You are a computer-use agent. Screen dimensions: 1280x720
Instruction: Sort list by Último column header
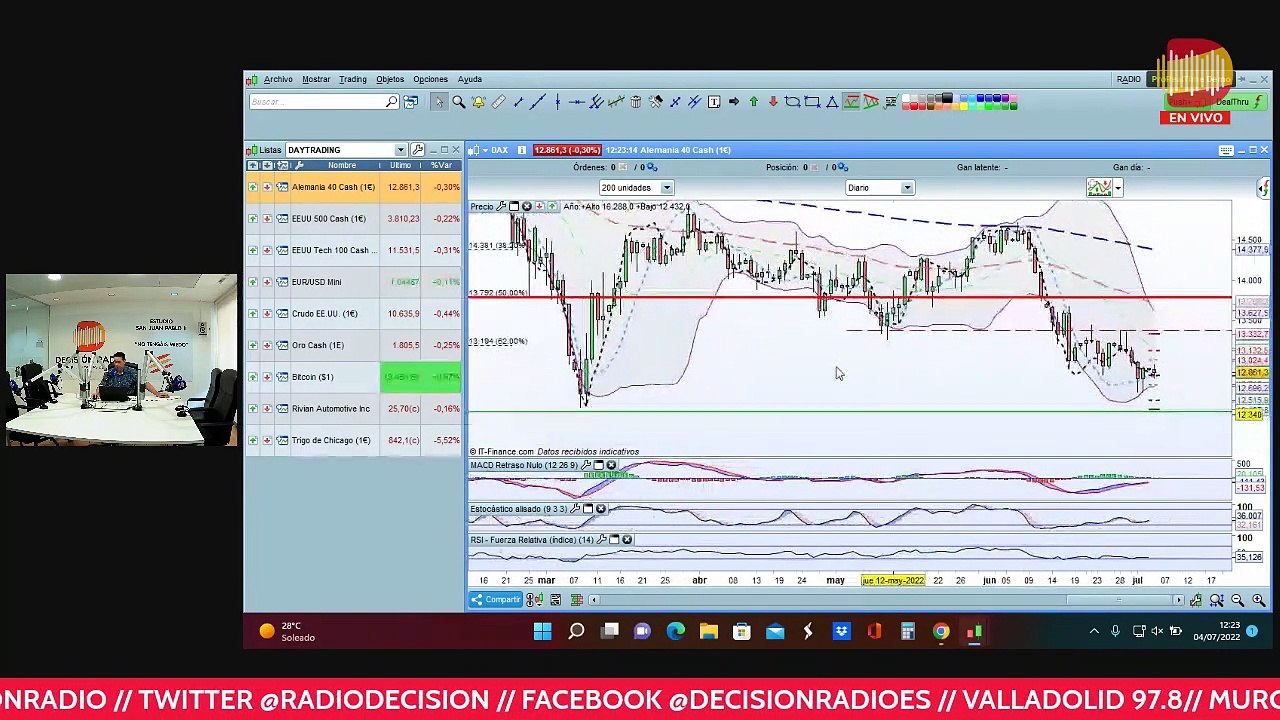point(401,165)
